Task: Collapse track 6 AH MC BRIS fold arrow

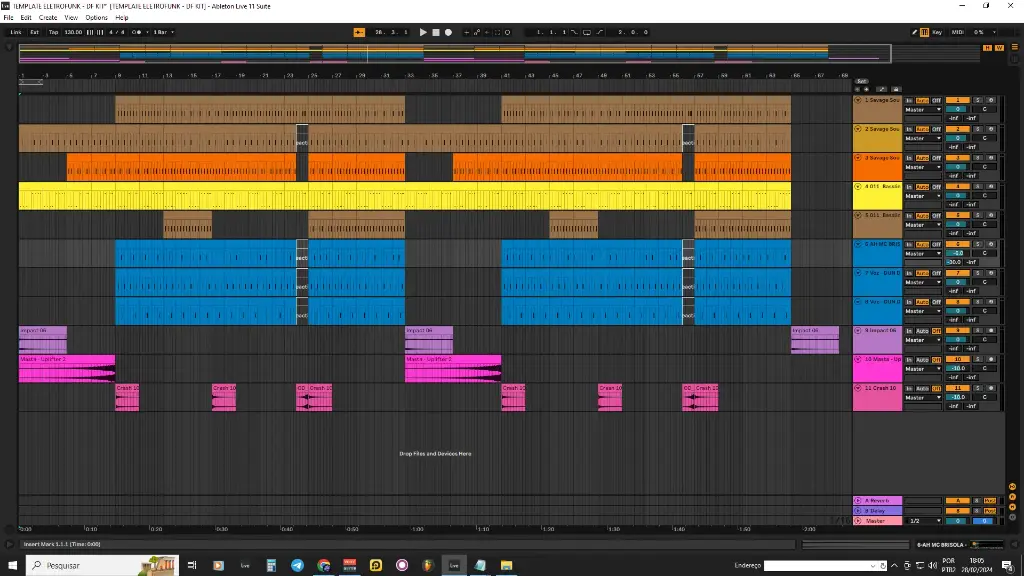Action: 858,244
